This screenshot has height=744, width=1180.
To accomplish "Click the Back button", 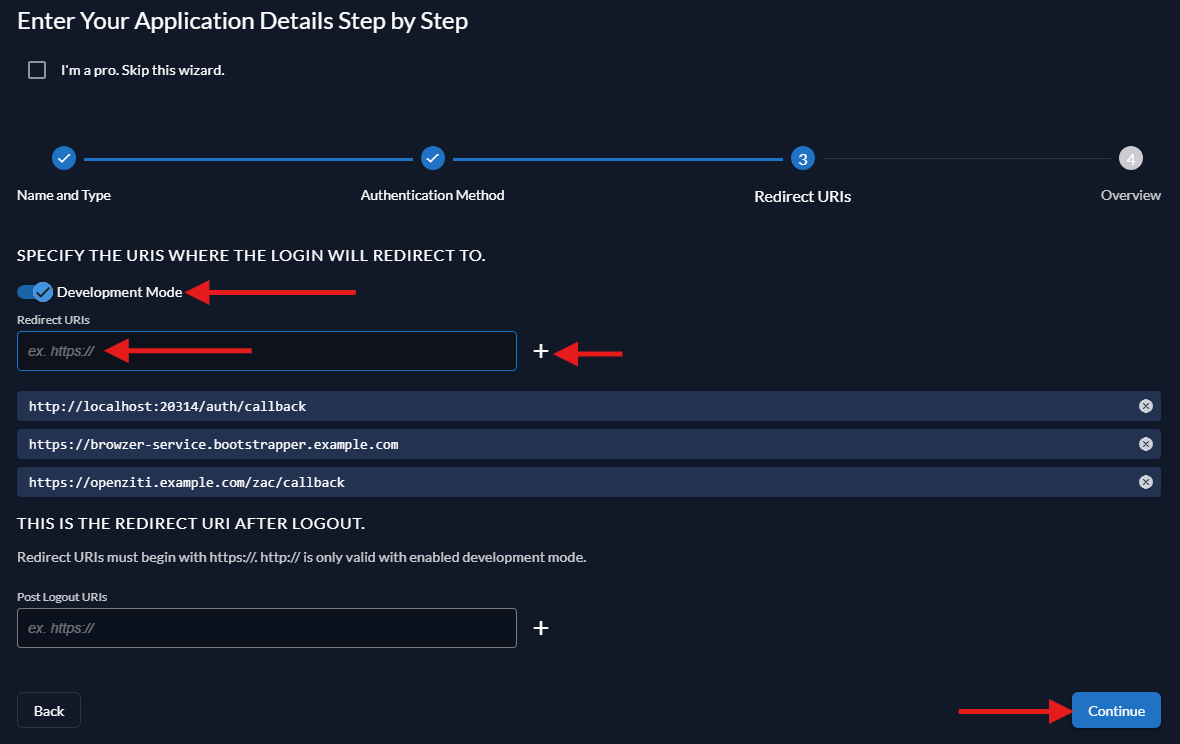I will tap(48, 710).
